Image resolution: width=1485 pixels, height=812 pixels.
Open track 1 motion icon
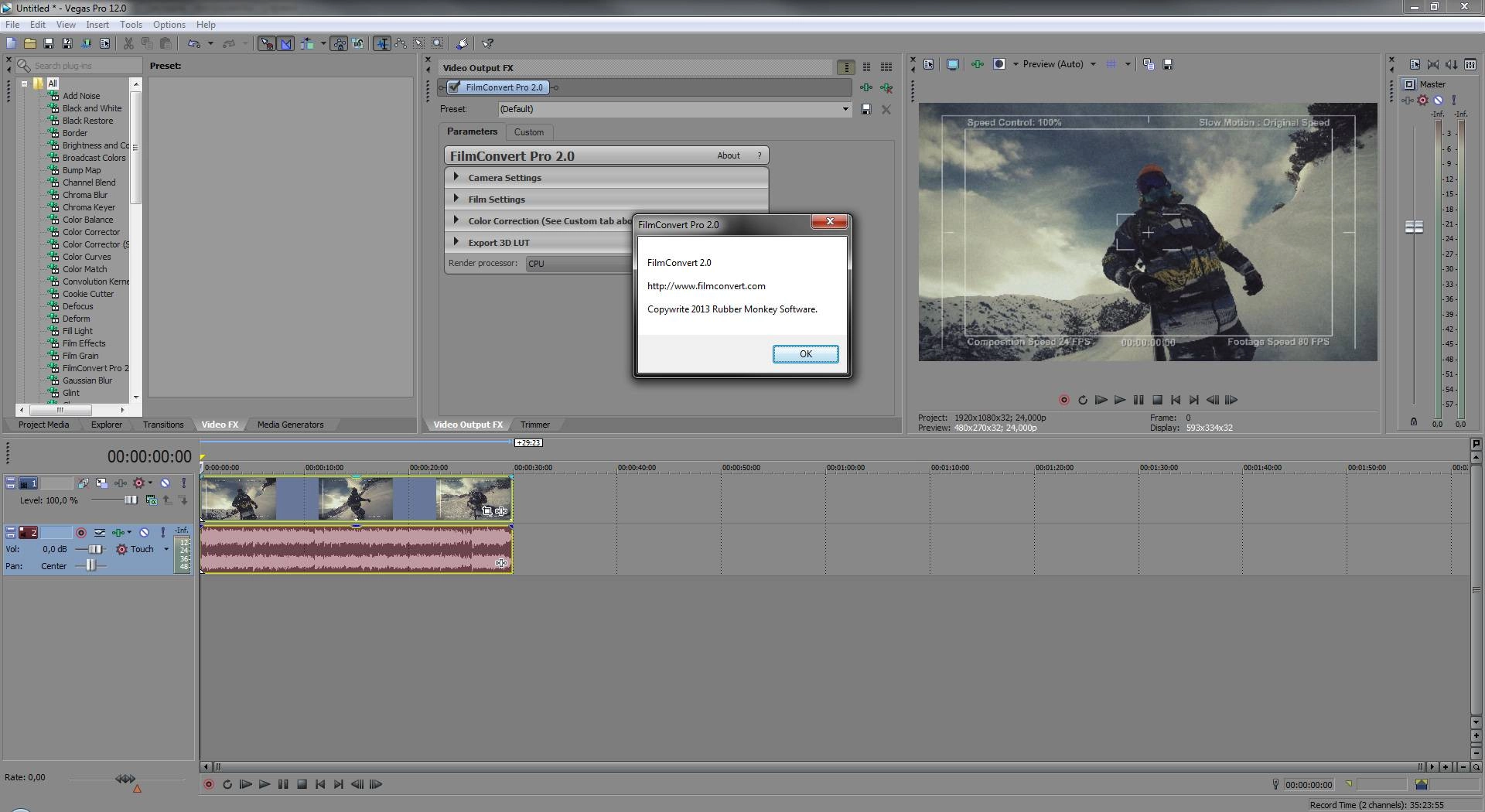point(101,483)
